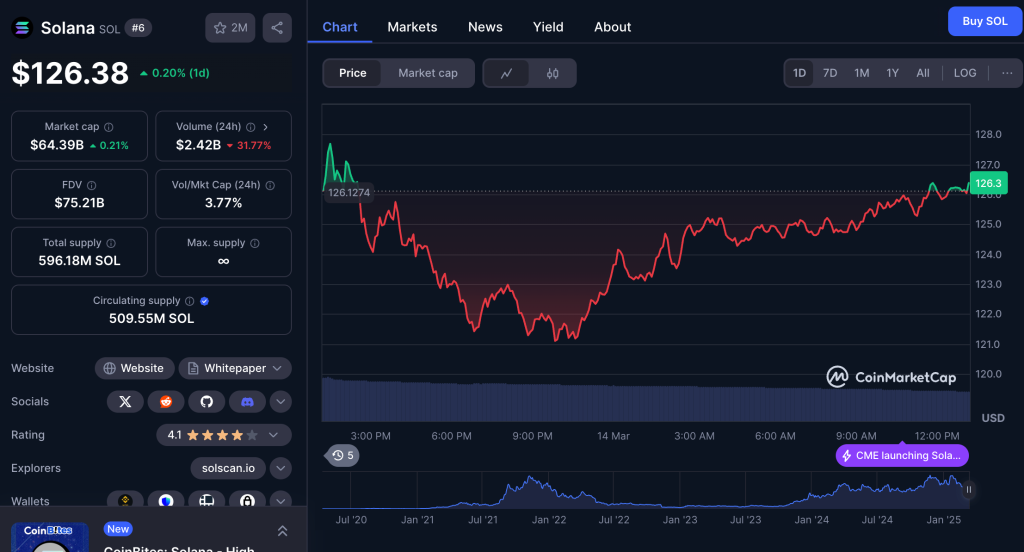Switch to line chart view
The height and width of the screenshot is (552, 1024).
(x=506, y=73)
